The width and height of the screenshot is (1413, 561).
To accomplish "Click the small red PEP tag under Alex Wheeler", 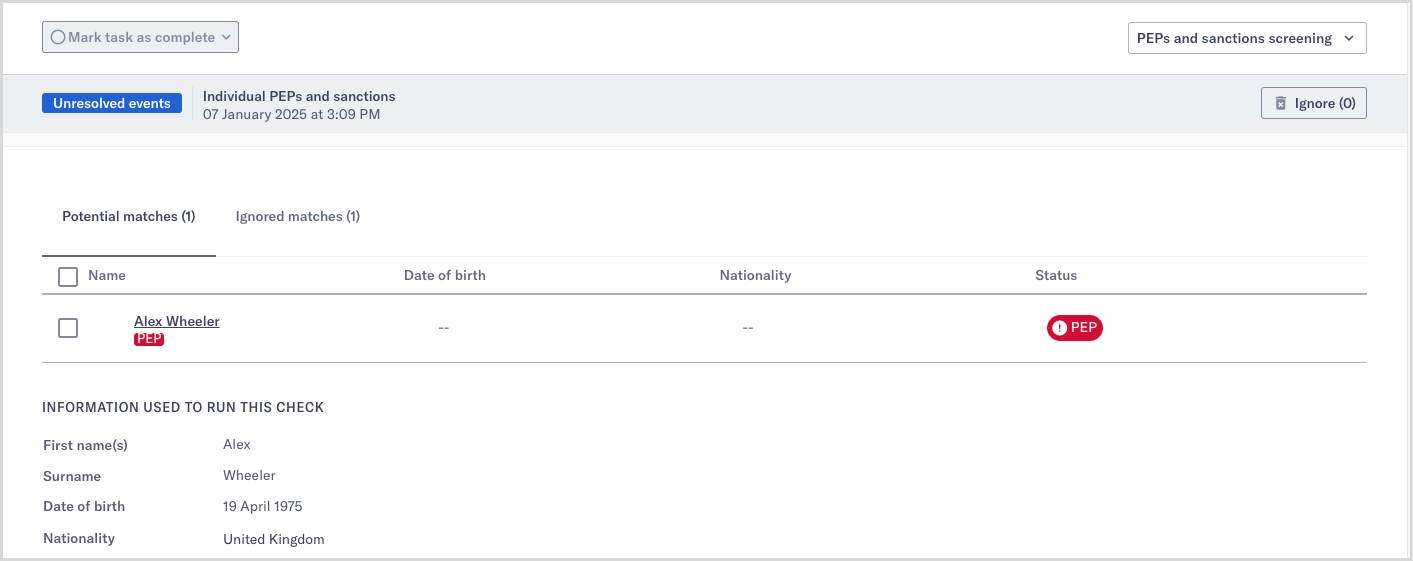I will coord(149,339).
